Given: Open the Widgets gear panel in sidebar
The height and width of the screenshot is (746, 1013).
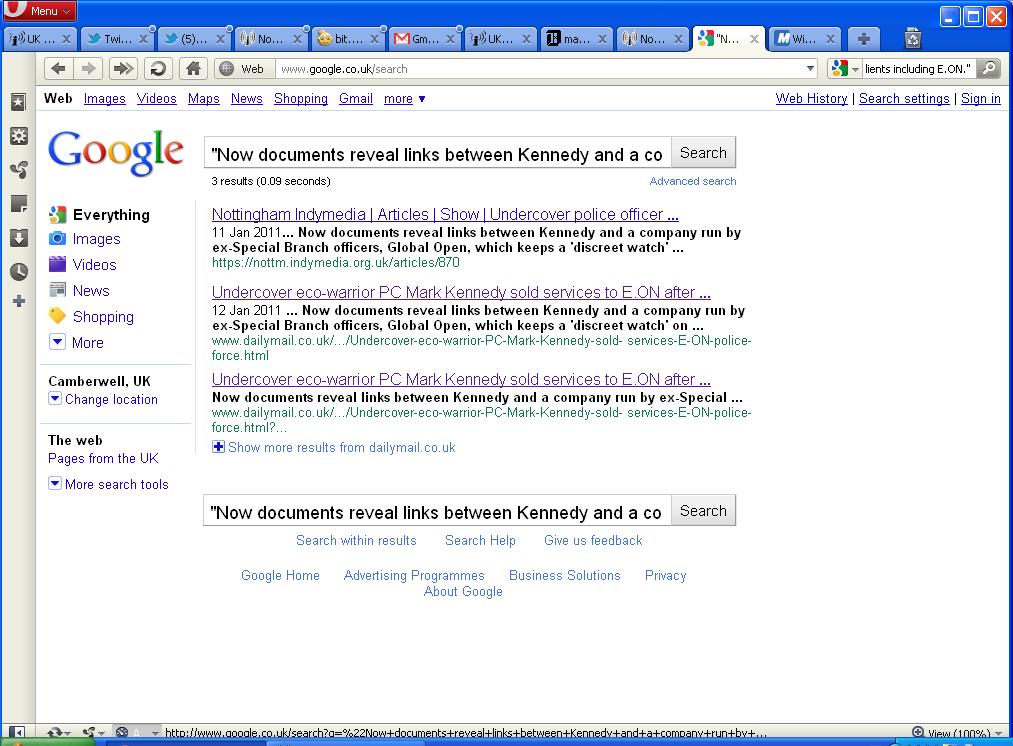Looking at the screenshot, I should pyautogui.click(x=18, y=136).
